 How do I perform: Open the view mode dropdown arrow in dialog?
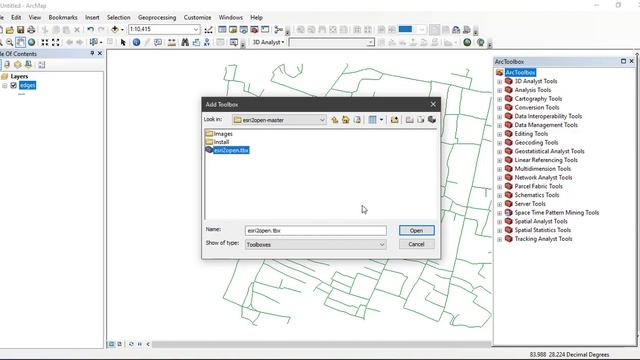382,120
